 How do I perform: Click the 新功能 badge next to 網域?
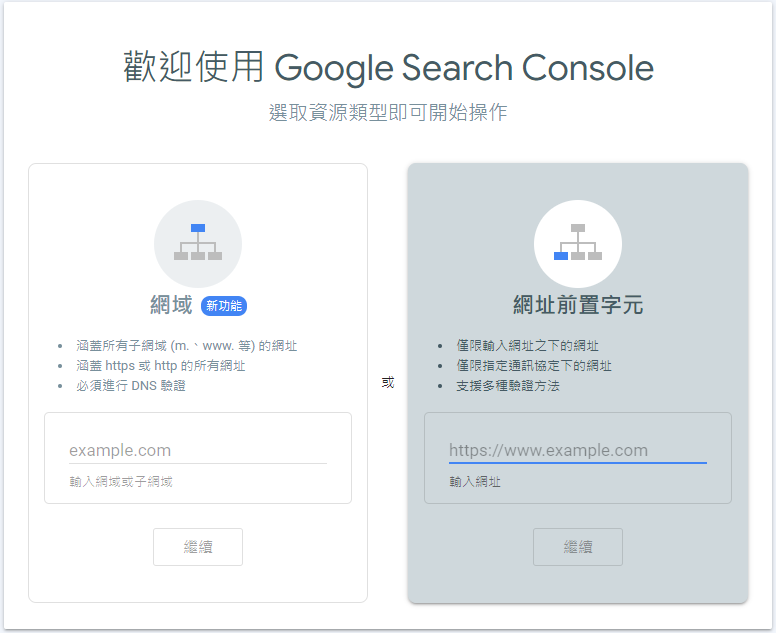[x=224, y=306]
